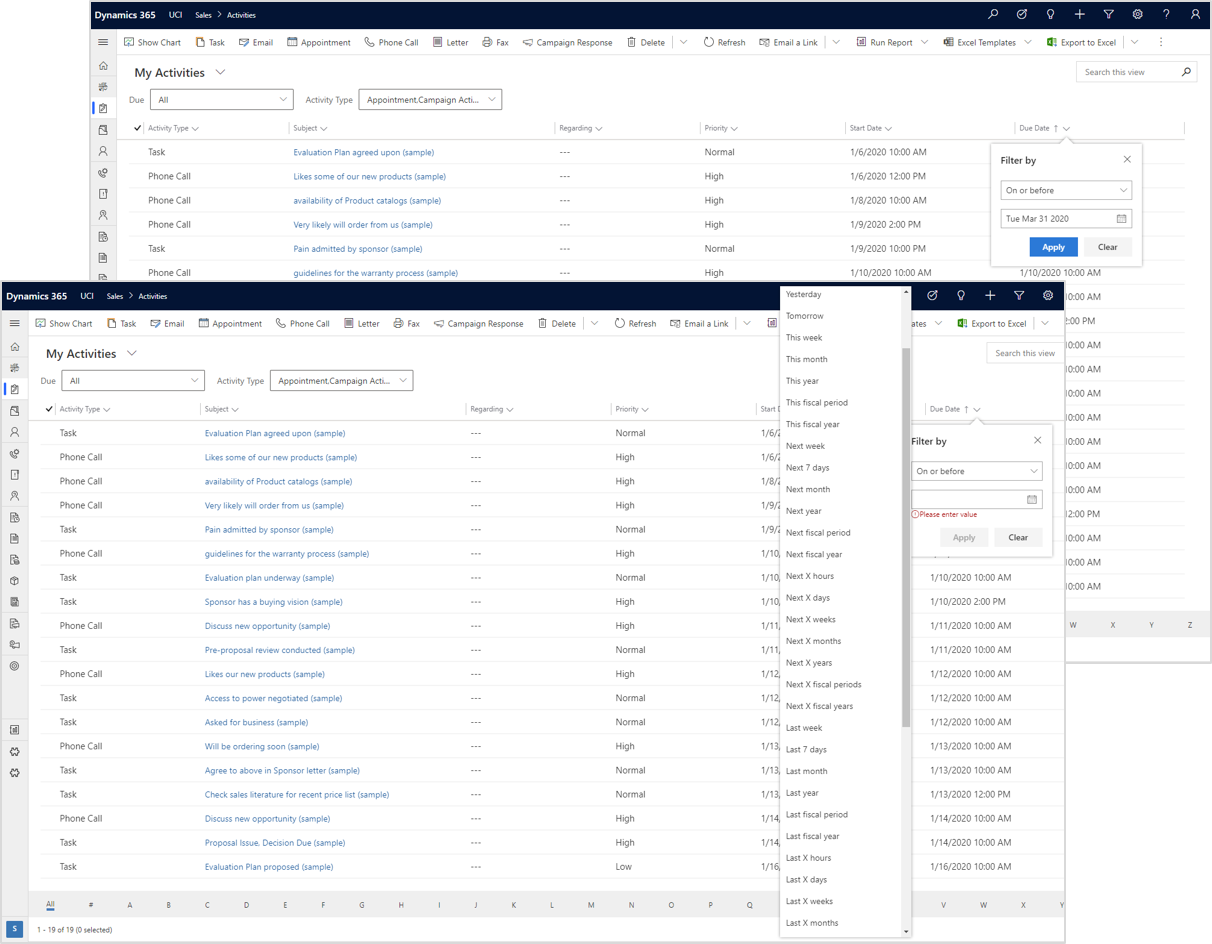Open Advanced Find funnel in front window header

pyautogui.click(x=1019, y=296)
